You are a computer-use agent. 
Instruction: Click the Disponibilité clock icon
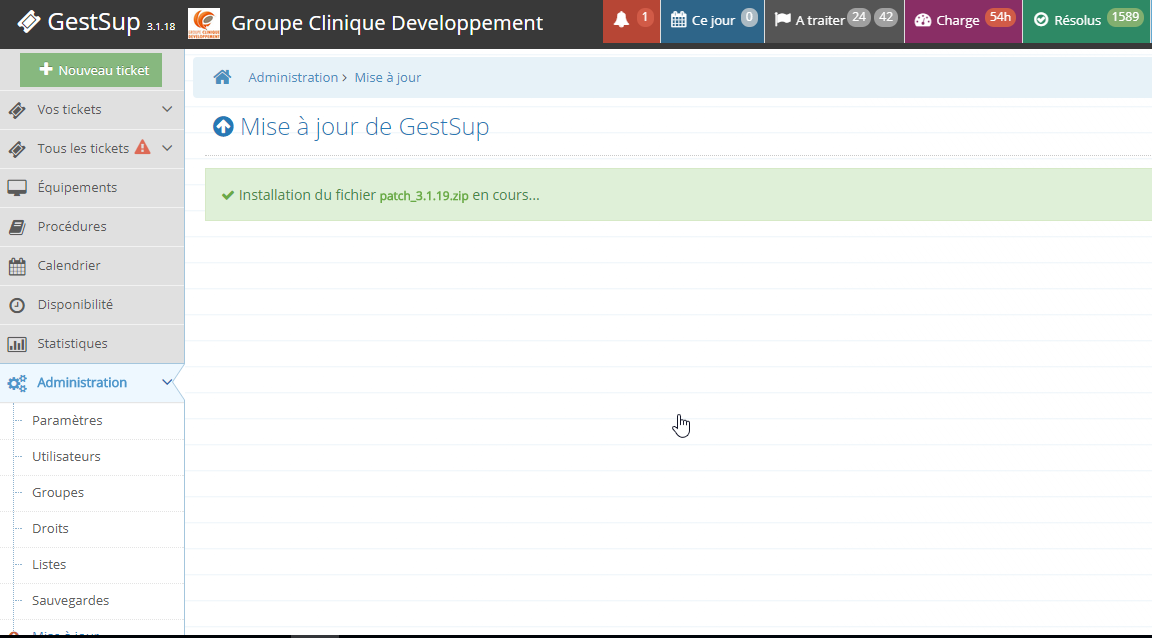point(17,305)
